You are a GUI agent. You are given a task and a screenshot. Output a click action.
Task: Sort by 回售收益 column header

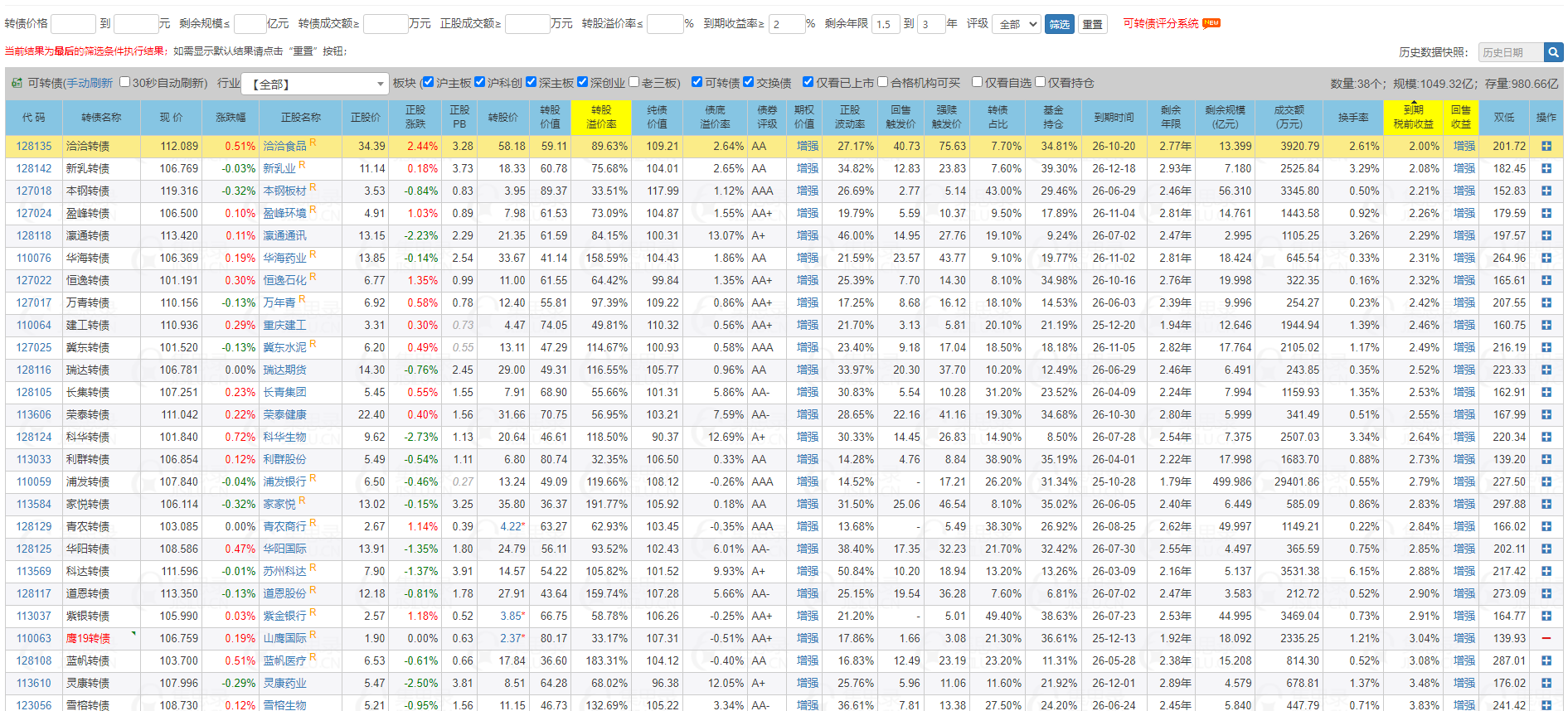click(x=1461, y=117)
